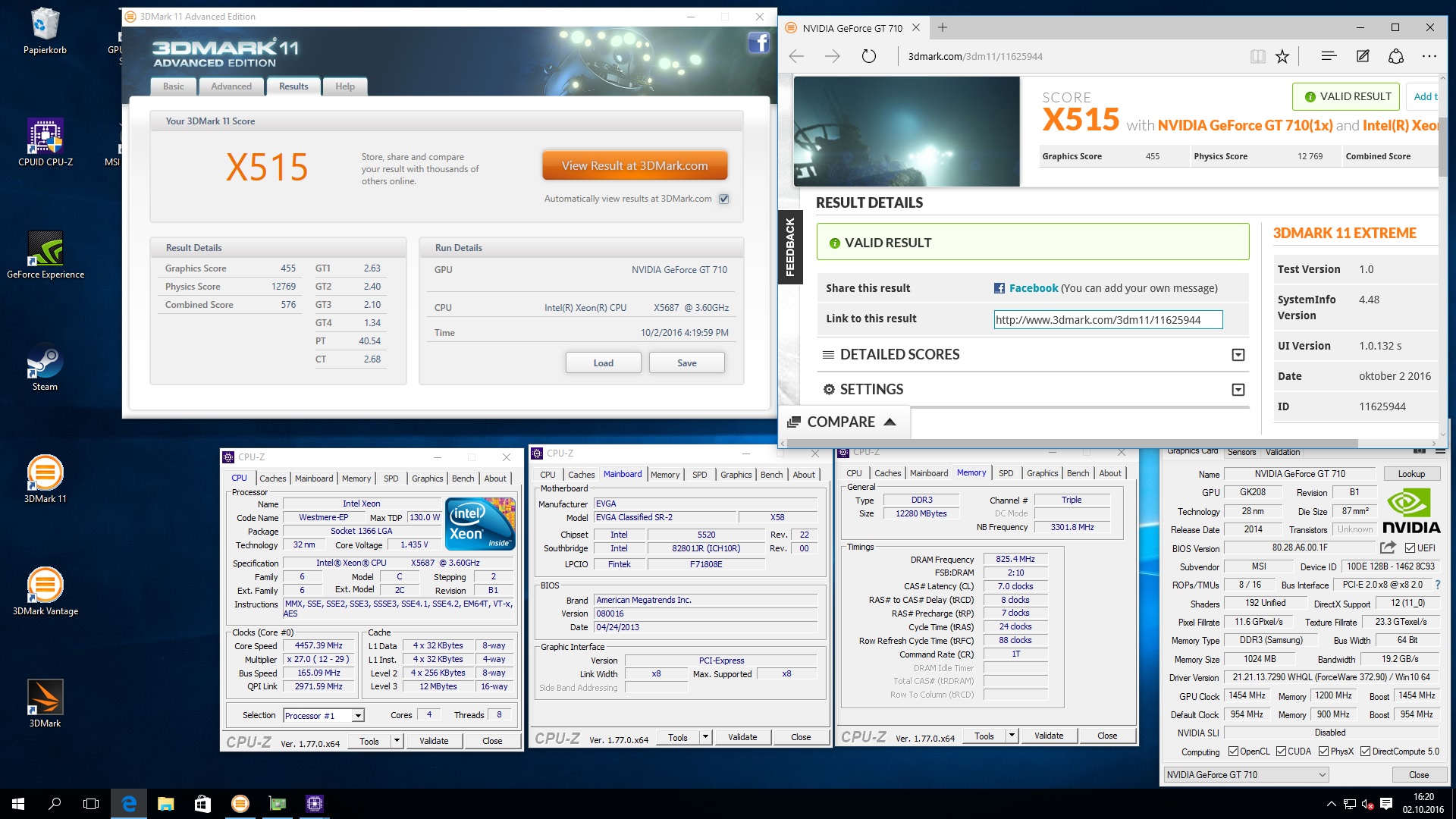Click the Lookup button in GPU-Z
Screen dimensions: 1456x819
pyautogui.click(x=1411, y=474)
